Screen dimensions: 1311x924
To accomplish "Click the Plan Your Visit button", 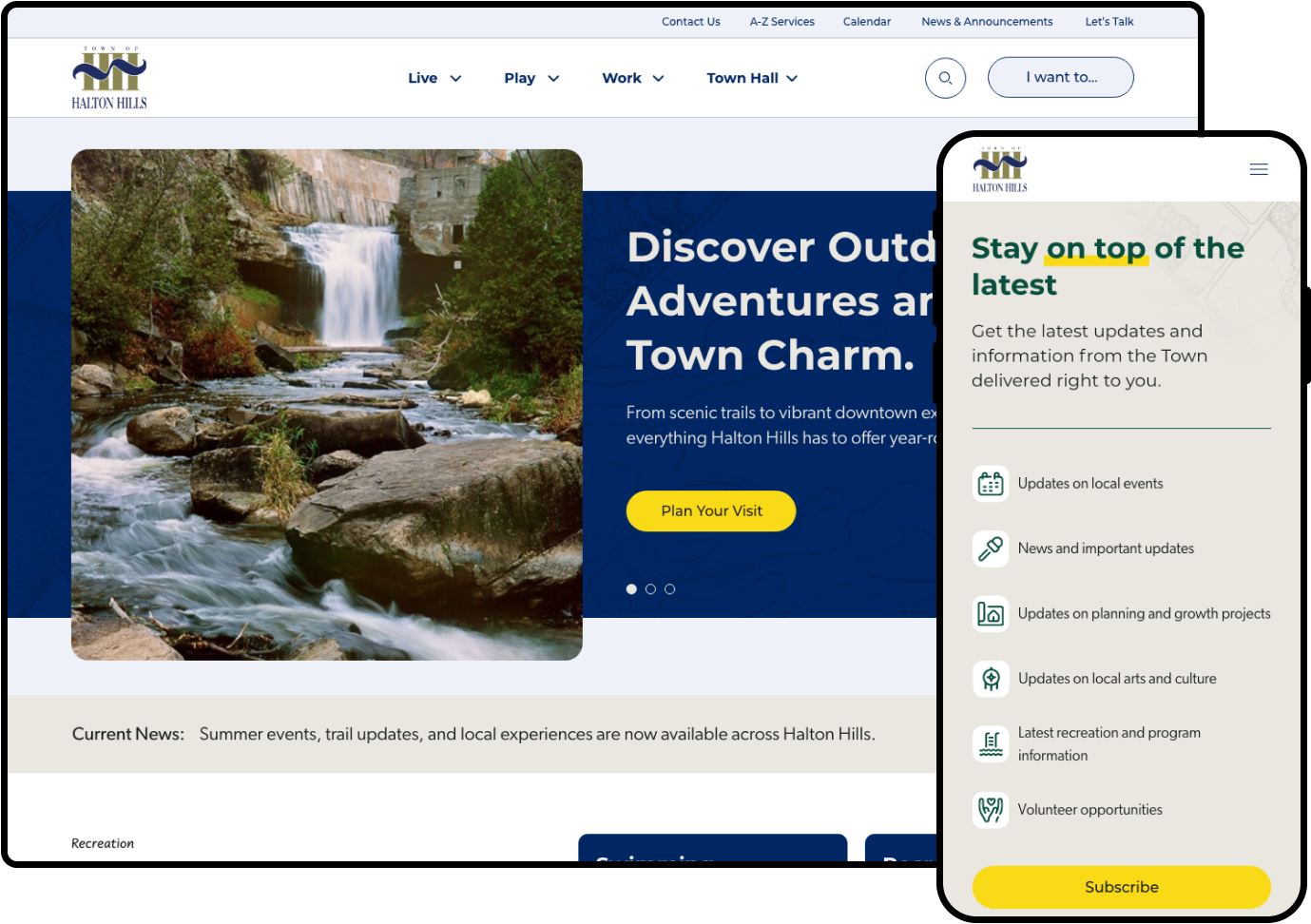I will [711, 511].
